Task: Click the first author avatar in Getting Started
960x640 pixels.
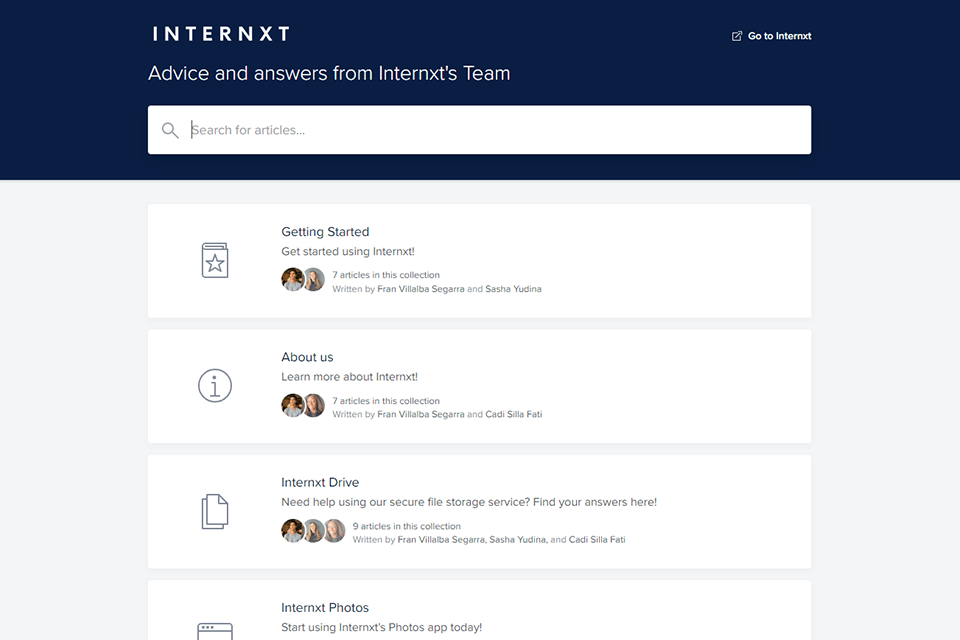Action: coord(292,280)
